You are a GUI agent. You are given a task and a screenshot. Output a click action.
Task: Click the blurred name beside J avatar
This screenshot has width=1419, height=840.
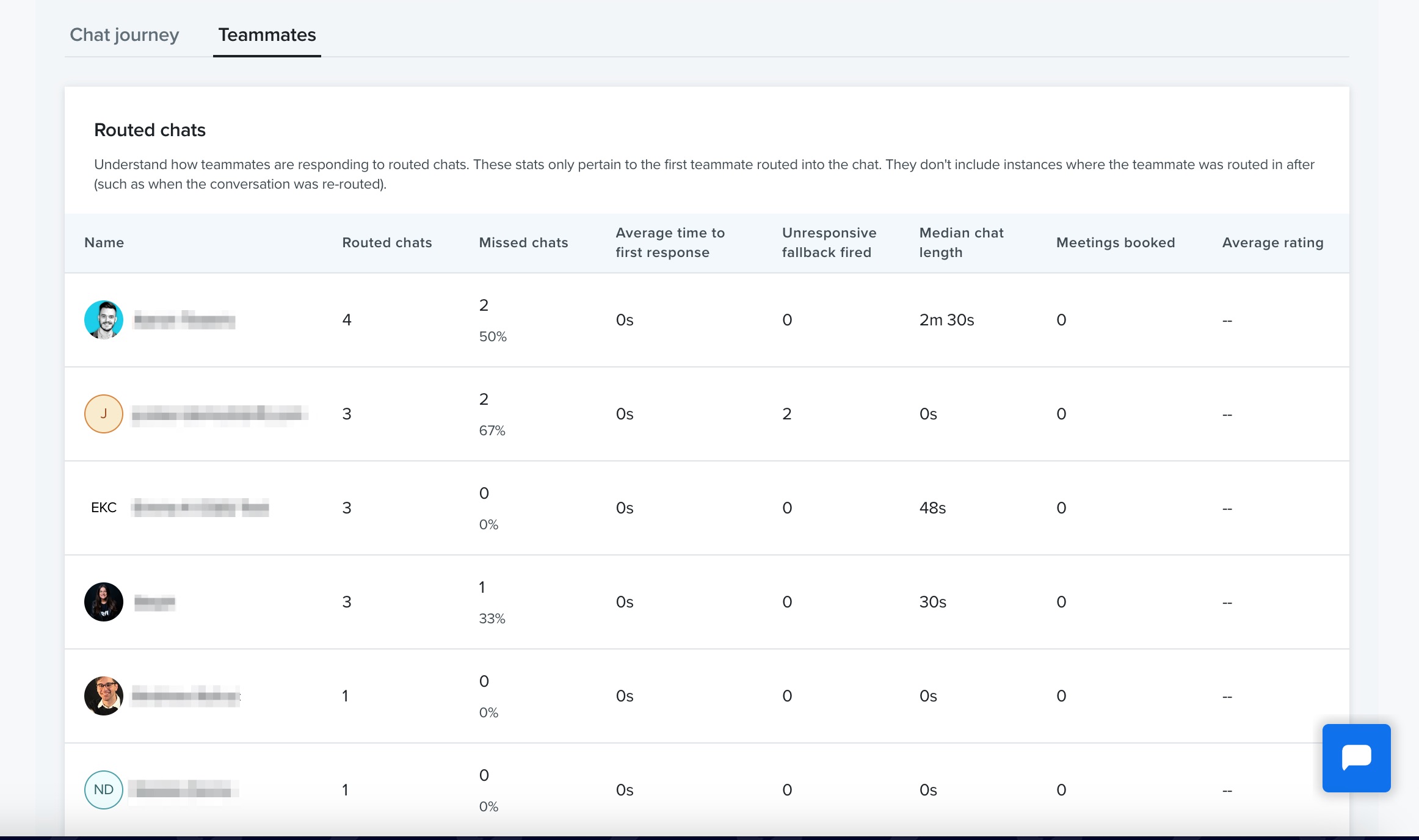tap(220, 415)
